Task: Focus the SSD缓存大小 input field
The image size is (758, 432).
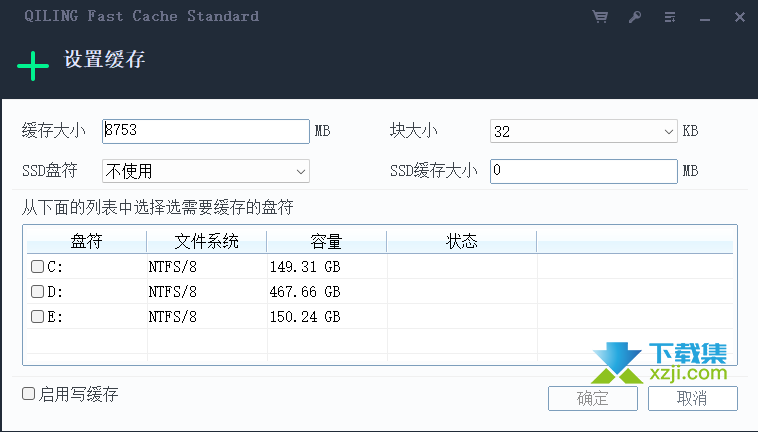Action: pos(583,172)
